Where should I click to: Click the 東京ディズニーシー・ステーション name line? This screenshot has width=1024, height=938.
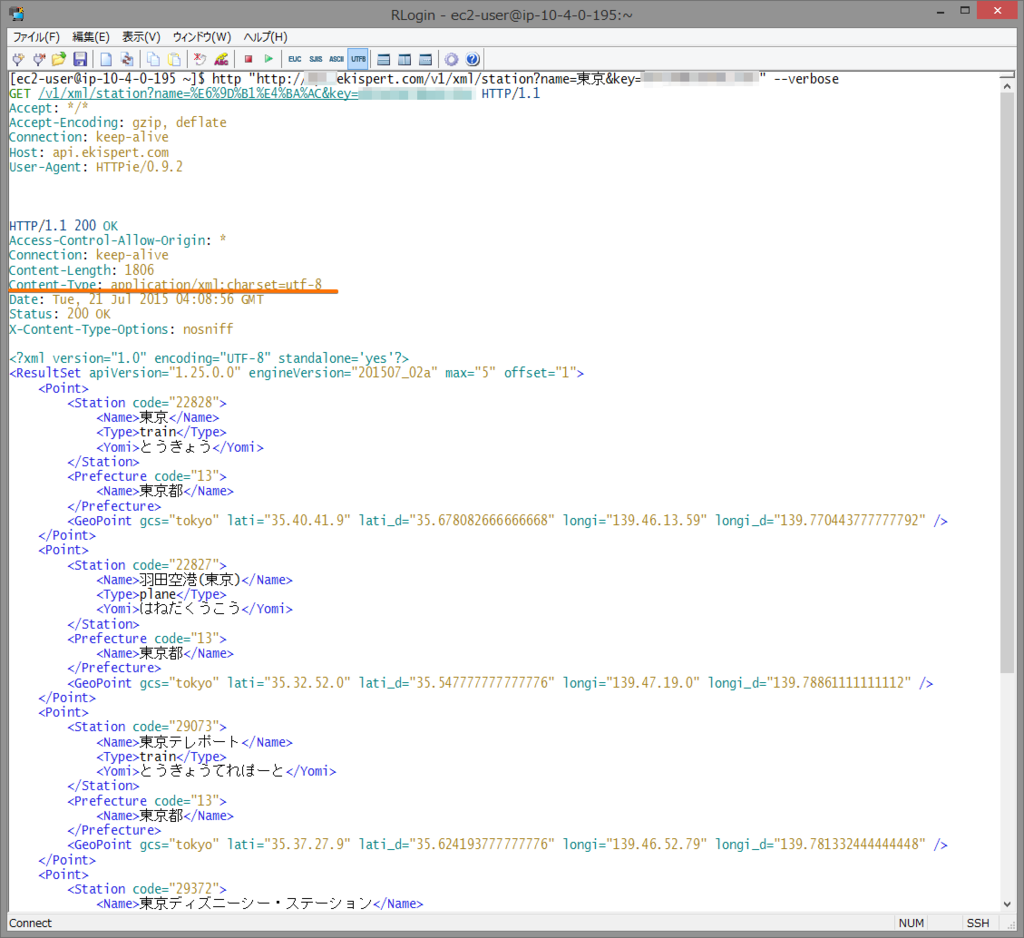pos(260,904)
